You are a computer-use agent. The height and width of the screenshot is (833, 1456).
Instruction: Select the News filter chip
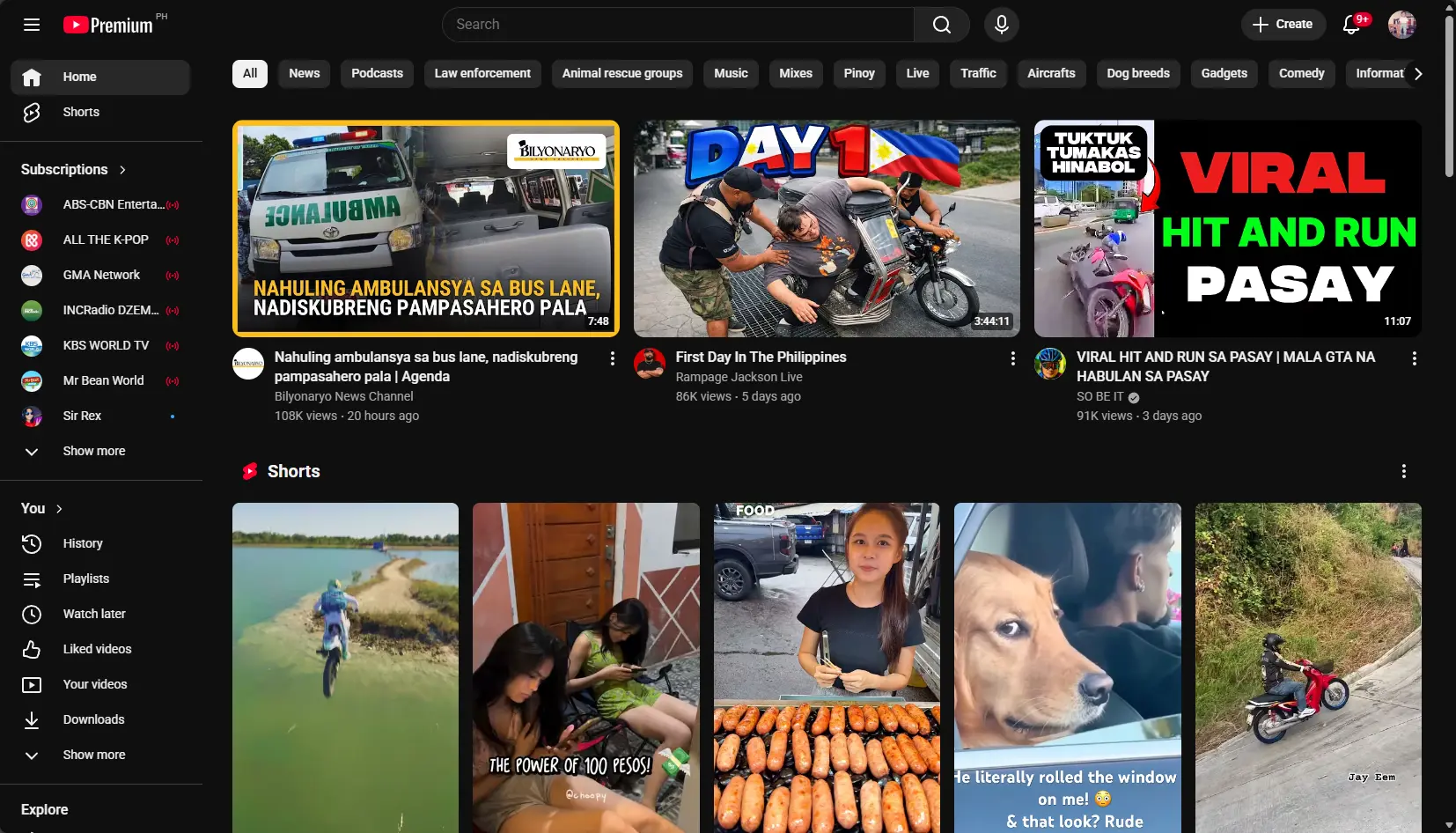pyautogui.click(x=305, y=74)
